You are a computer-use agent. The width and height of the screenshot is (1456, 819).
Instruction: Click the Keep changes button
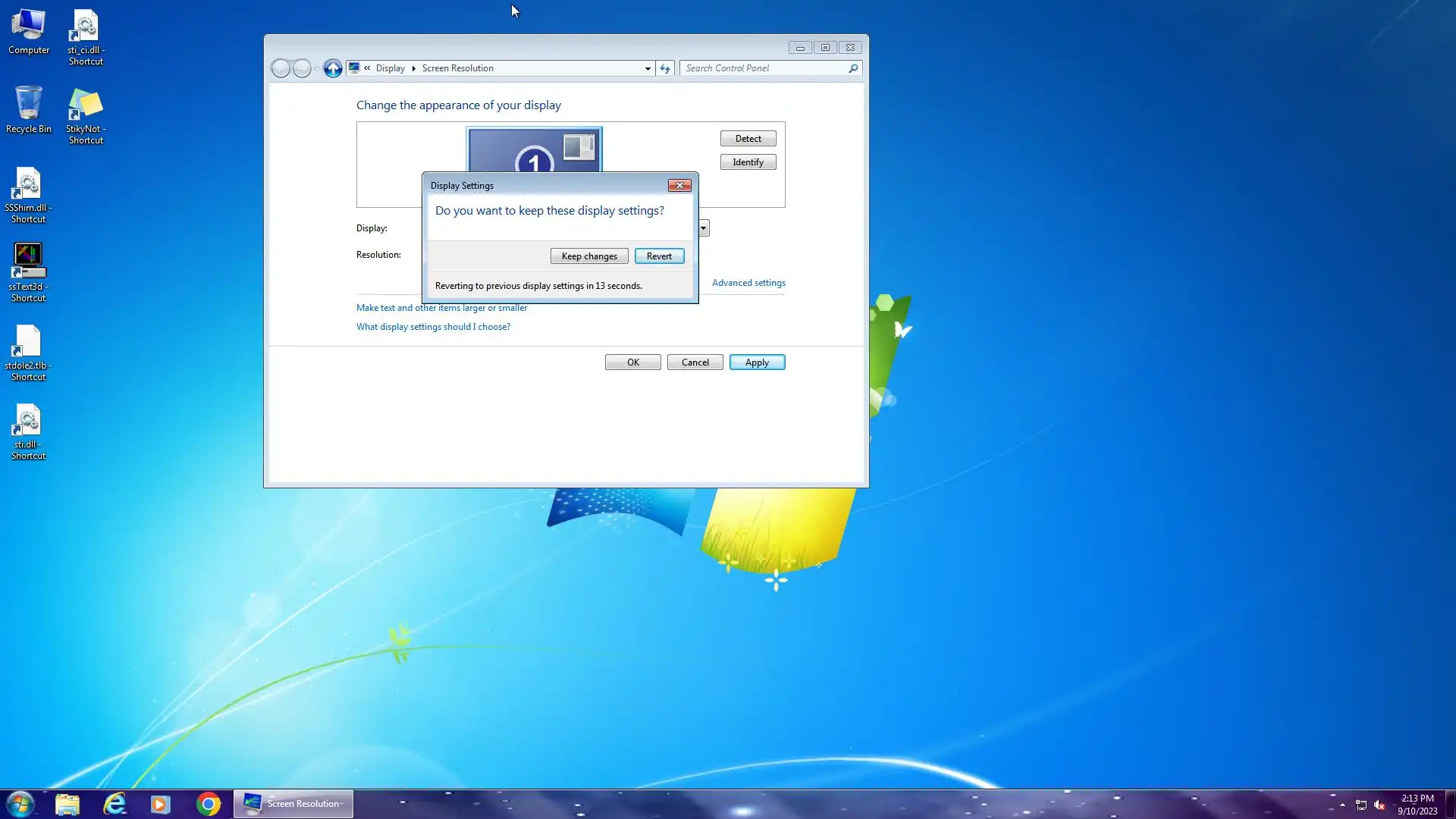click(589, 256)
